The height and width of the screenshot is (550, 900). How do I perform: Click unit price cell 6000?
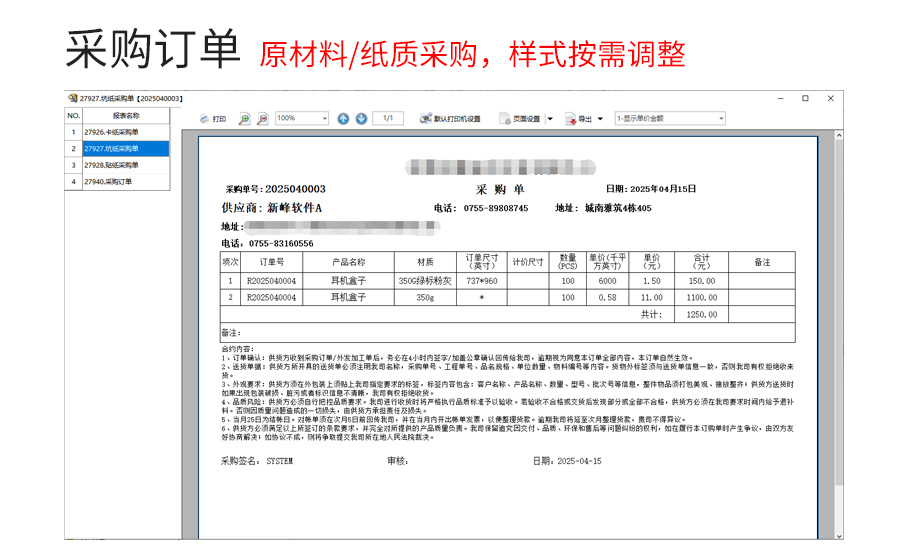click(x=607, y=281)
